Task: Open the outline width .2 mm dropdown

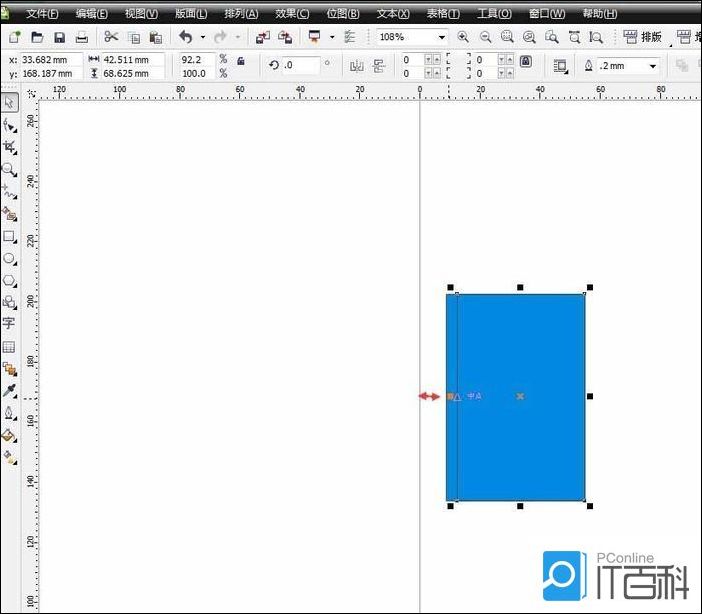Action: coord(653,66)
